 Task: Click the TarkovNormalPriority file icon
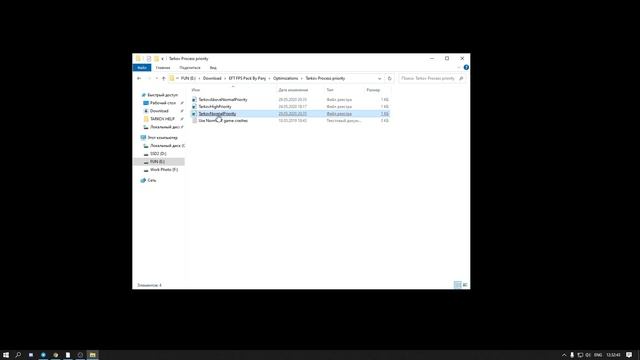(194, 114)
